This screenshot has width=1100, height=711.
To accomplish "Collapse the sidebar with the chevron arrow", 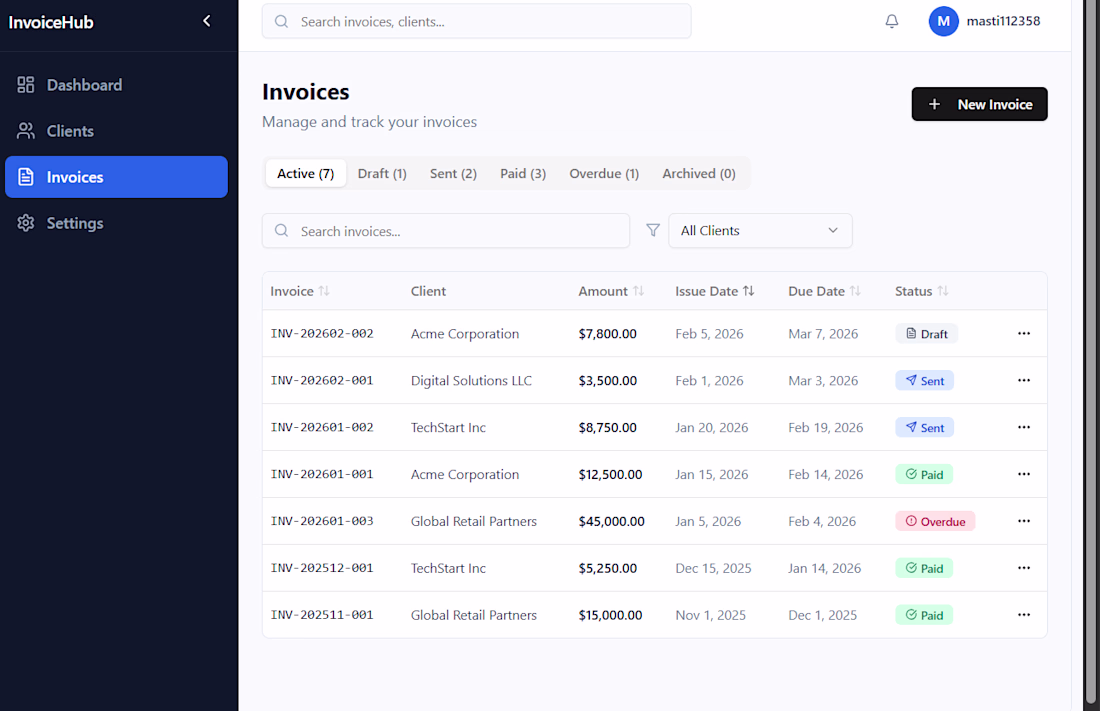I will tap(206, 21).
